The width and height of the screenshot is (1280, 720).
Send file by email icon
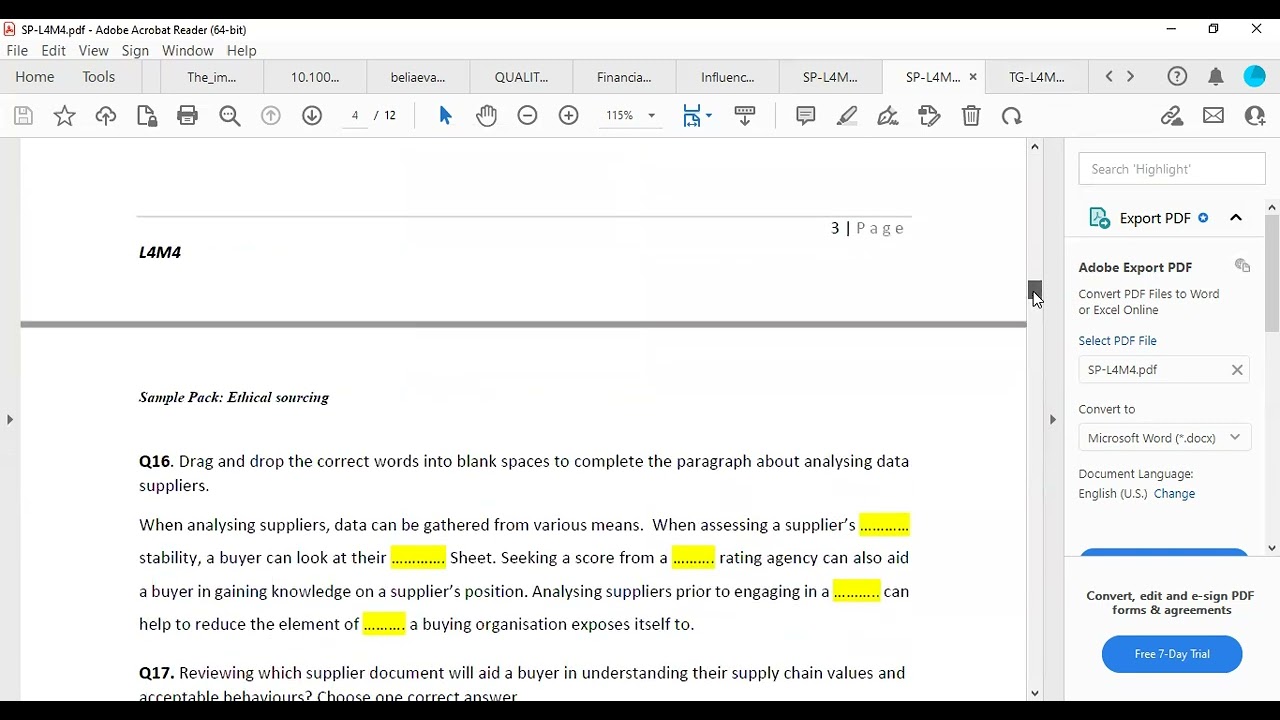click(1214, 116)
